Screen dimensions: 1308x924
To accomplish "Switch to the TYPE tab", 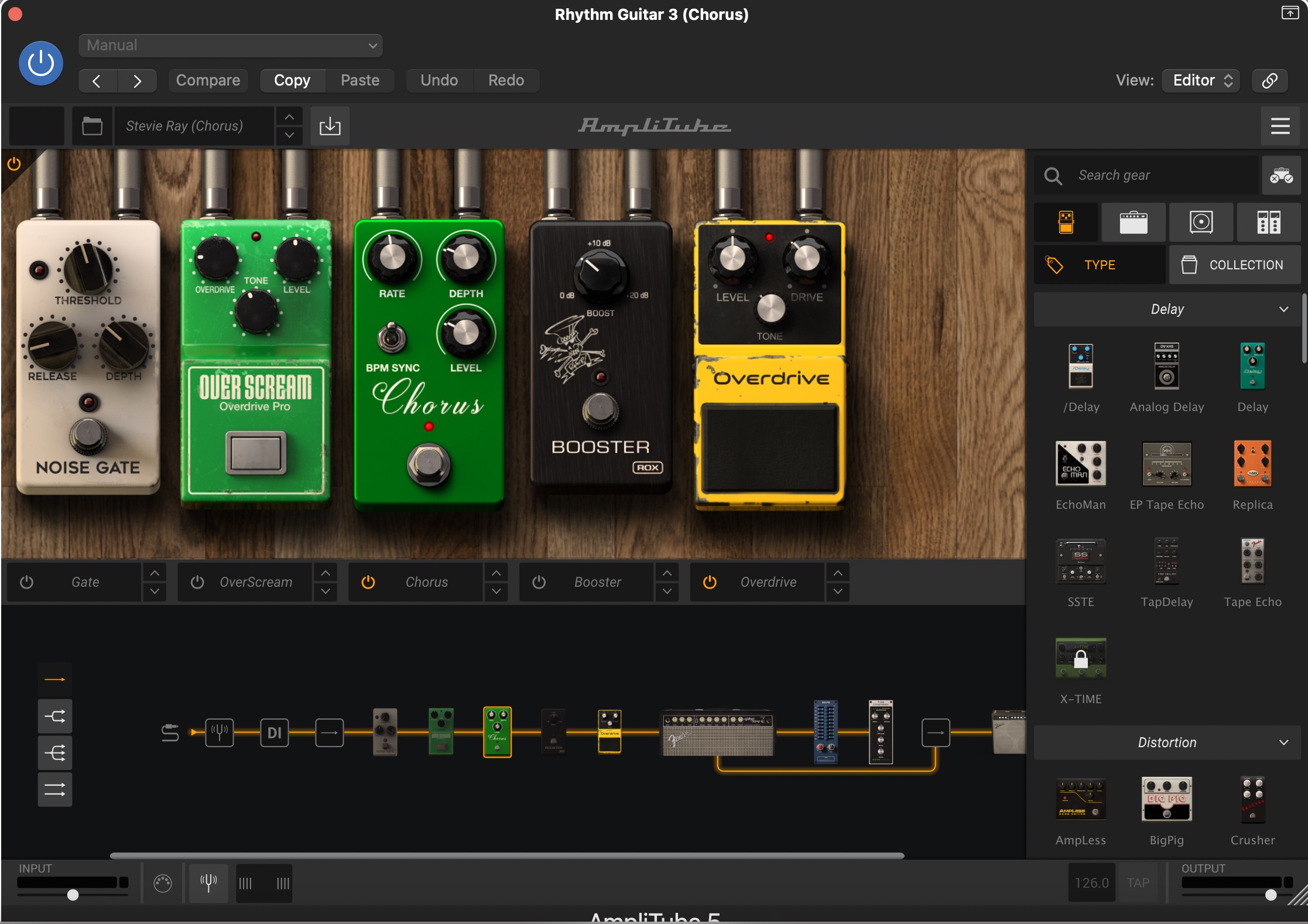I will (1100, 265).
